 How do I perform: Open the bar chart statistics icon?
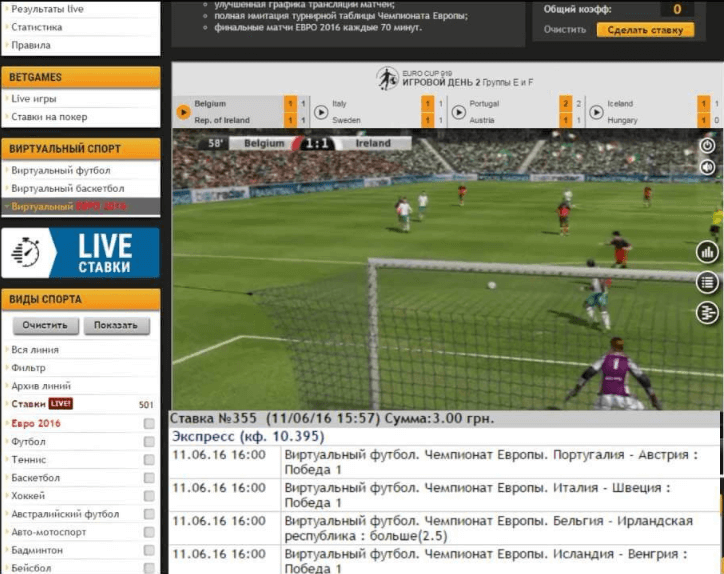tap(708, 252)
